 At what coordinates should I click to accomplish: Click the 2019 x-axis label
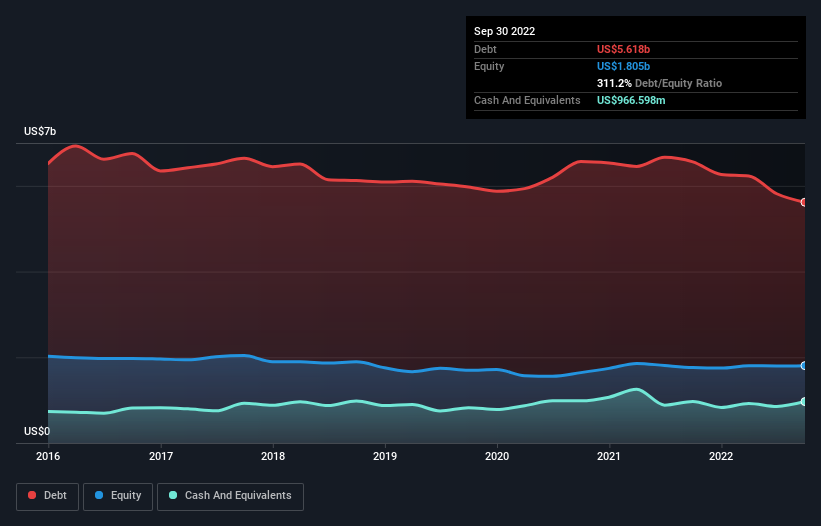tap(385, 456)
